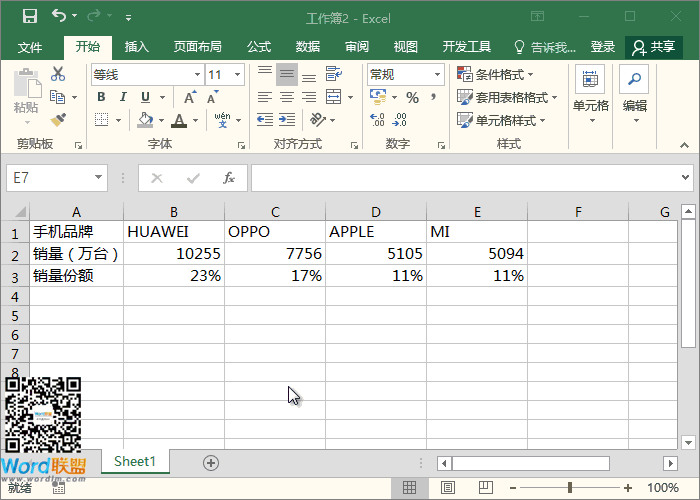Open the 文件 File tab
700x500 pixels.
30,47
